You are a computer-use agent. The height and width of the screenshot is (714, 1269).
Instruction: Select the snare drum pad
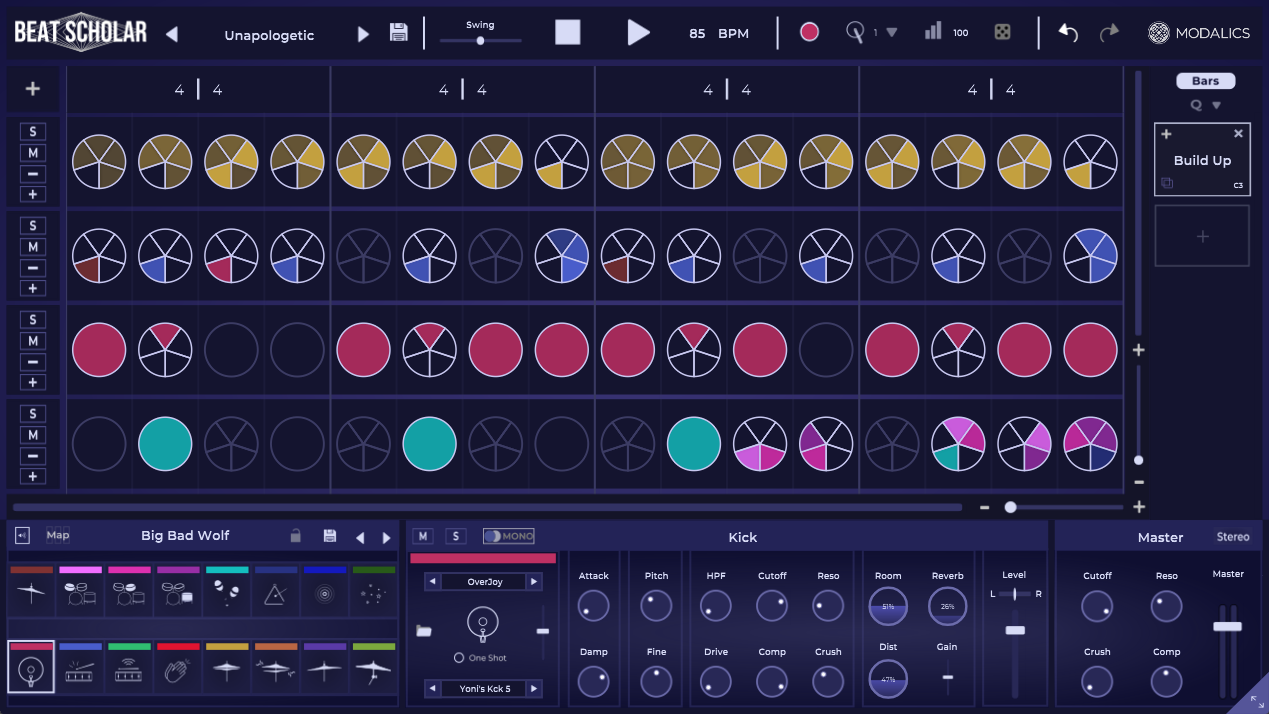click(80, 668)
